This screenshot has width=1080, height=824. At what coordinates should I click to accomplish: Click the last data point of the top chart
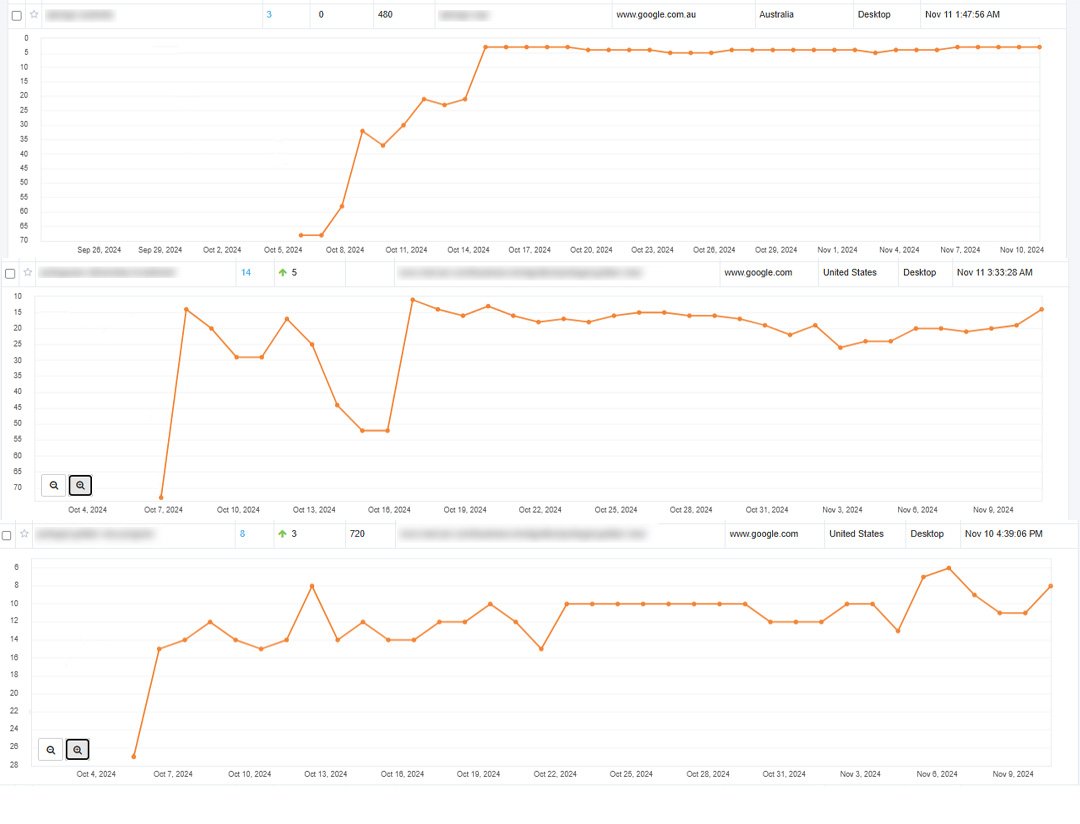[x=1039, y=47]
